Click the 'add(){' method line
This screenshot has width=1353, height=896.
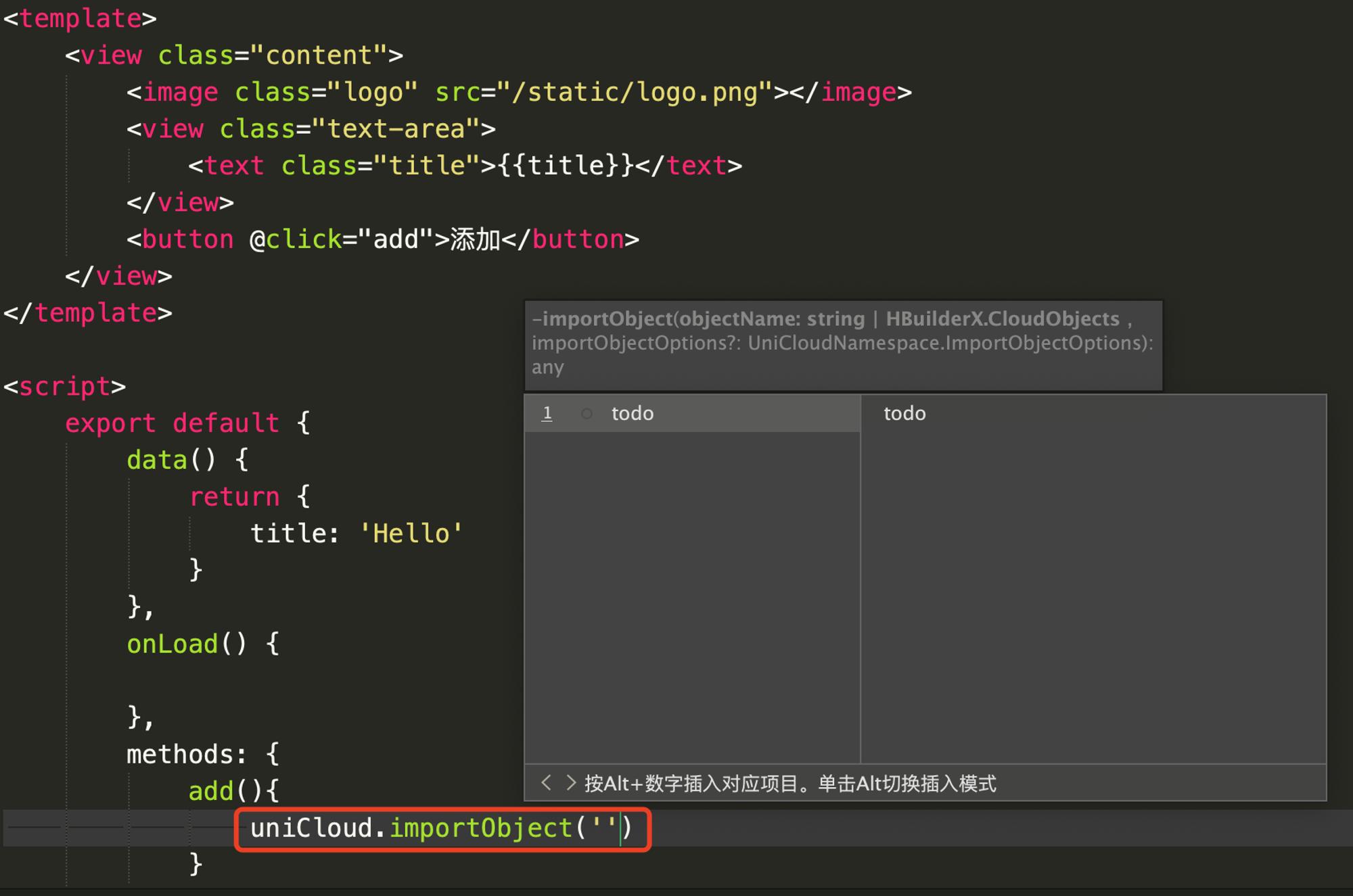coord(233,791)
